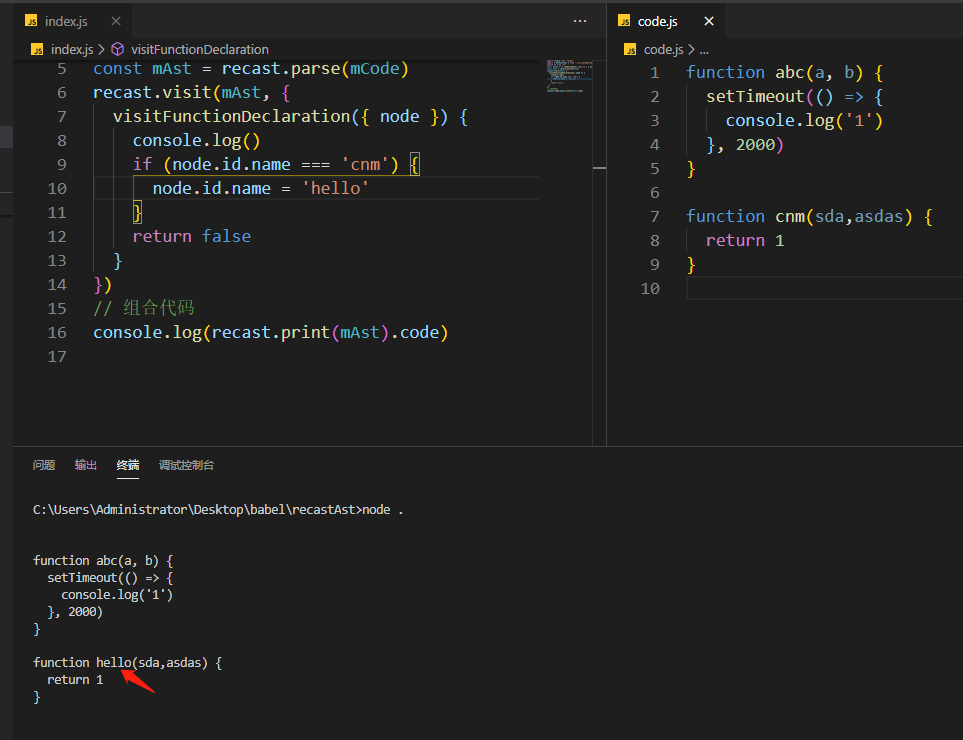963x740 pixels.
Task: Close the code.js tab
Action: (x=709, y=21)
